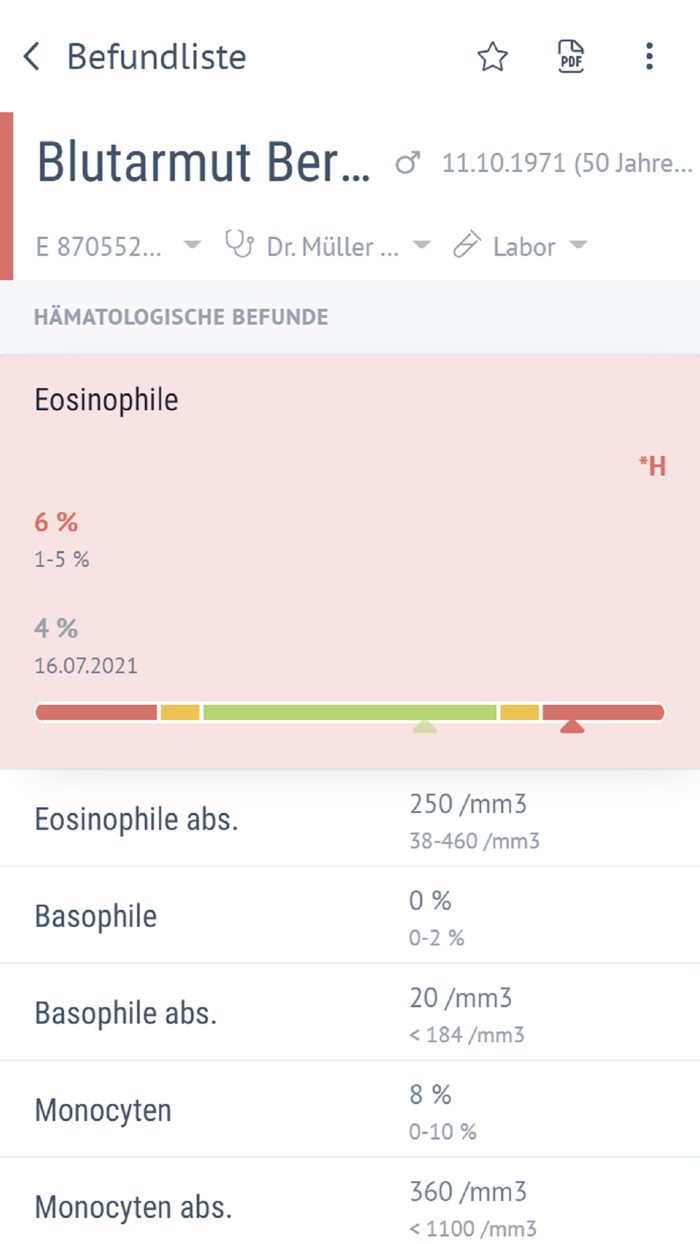Tap the stethoscope doctor icon
This screenshot has height=1244, width=700.
239,245
